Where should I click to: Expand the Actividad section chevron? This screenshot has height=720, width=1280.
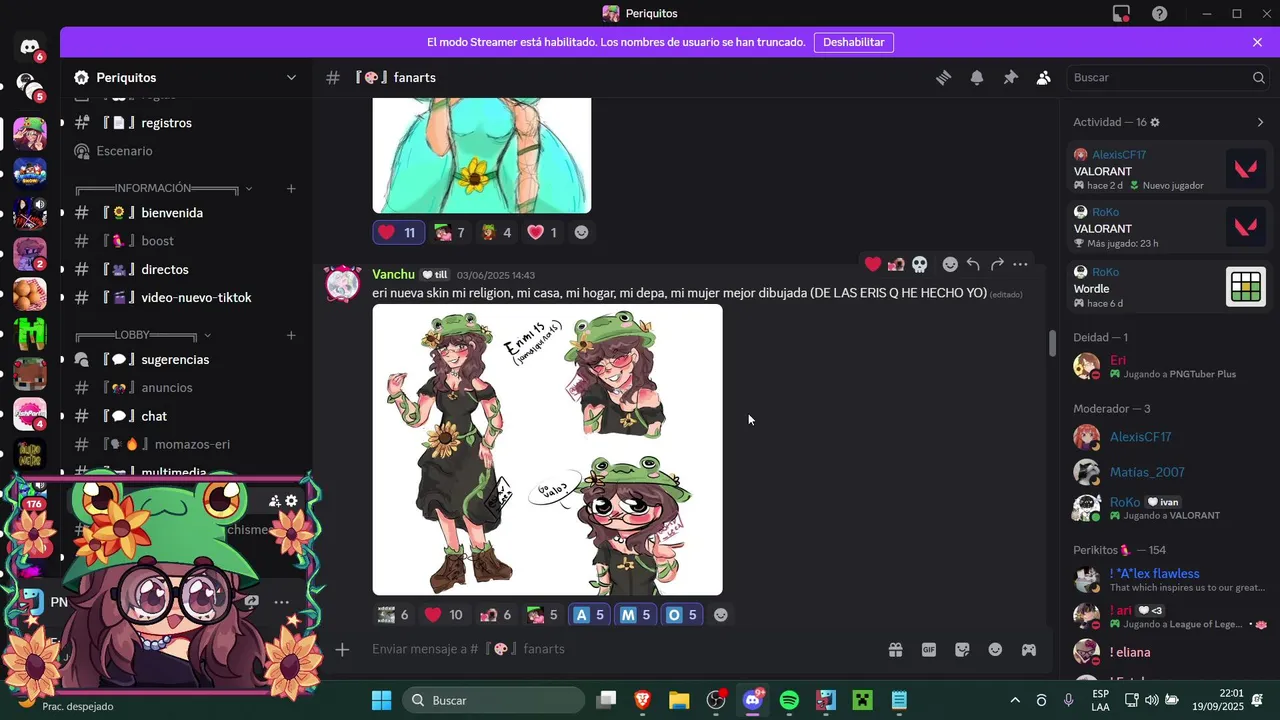(x=1260, y=122)
